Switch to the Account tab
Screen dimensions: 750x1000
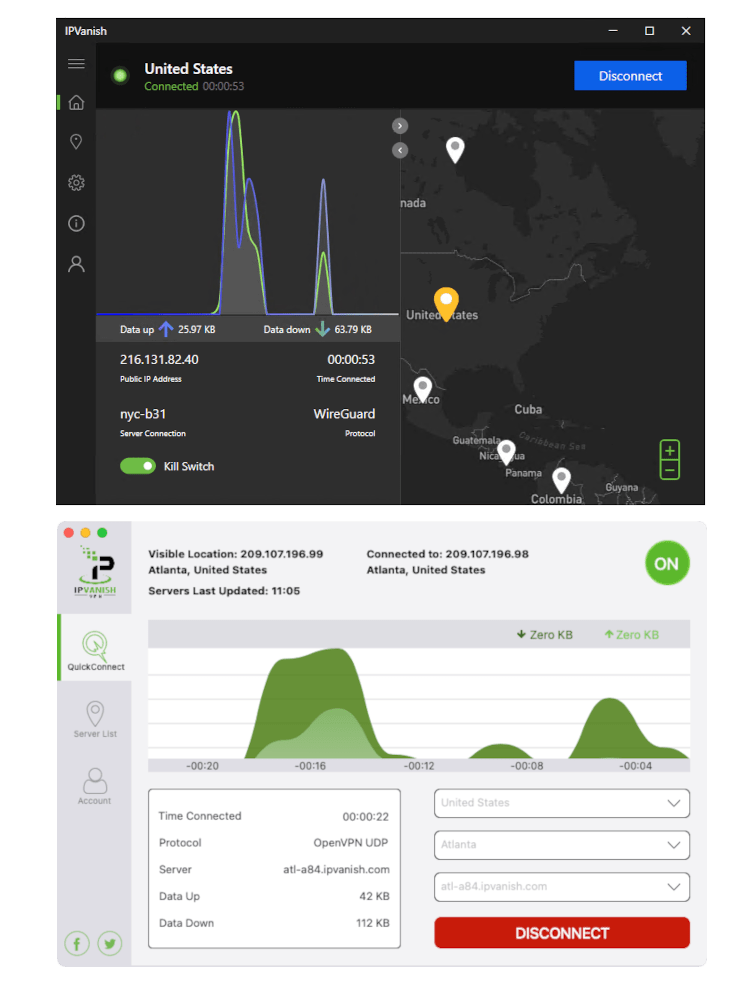[x=94, y=786]
